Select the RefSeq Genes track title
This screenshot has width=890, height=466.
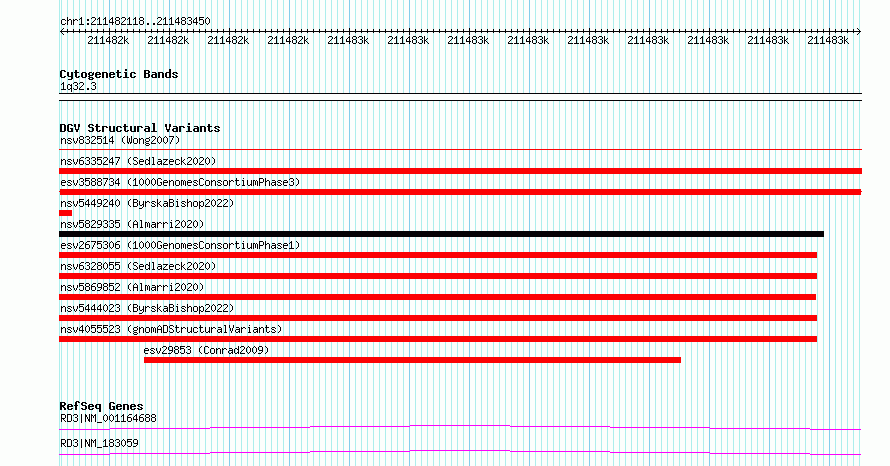coord(102,406)
